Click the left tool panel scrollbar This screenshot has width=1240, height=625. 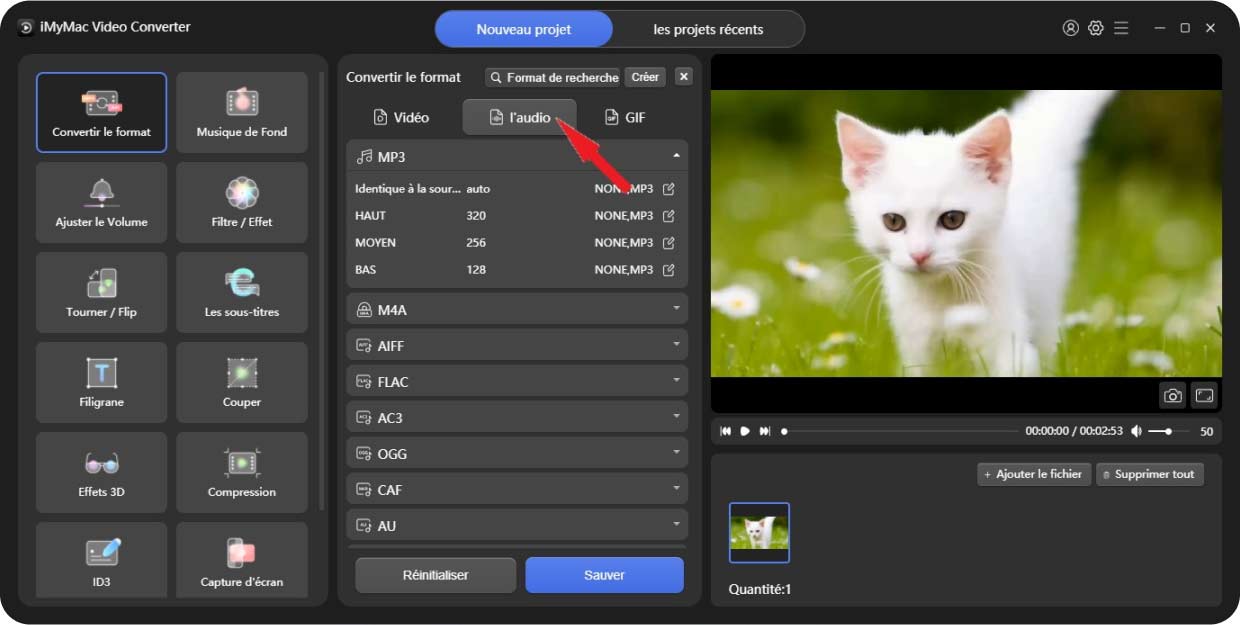pos(321,290)
